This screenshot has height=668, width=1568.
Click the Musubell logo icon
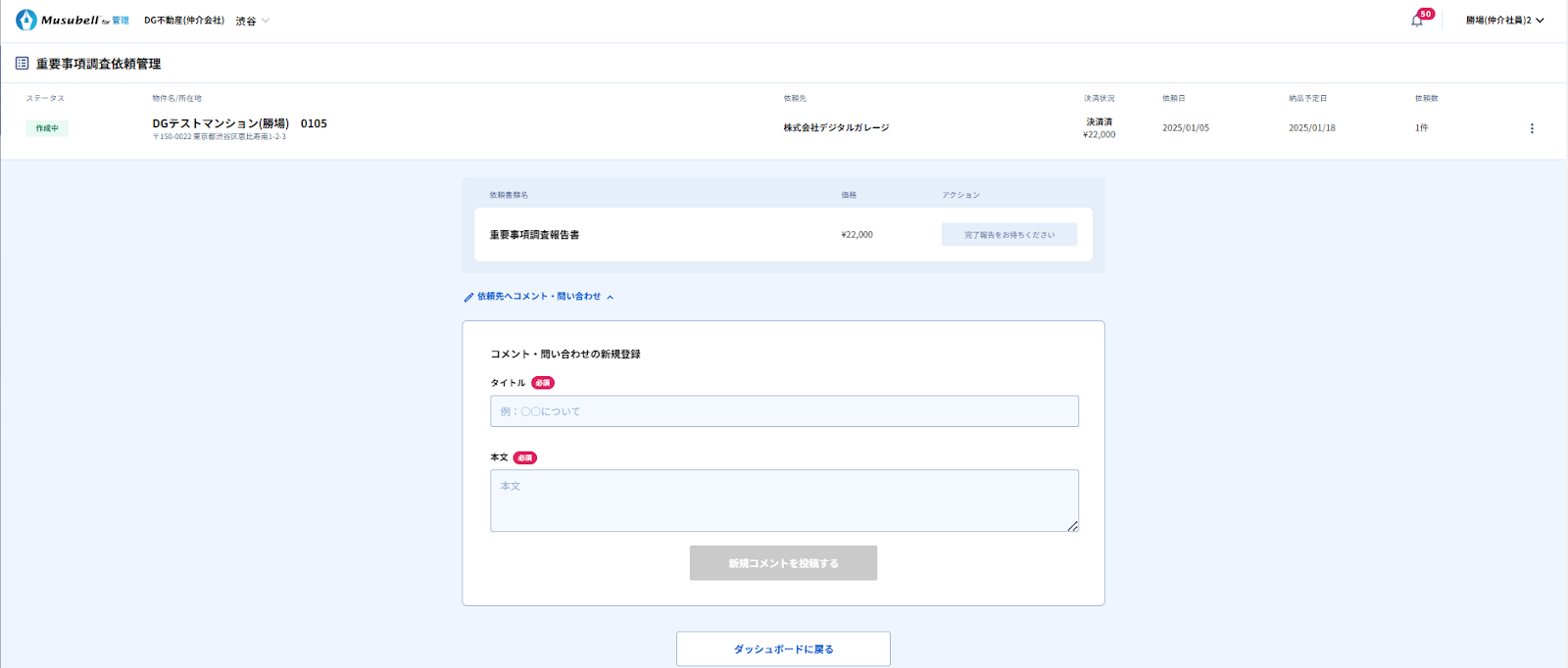[x=26, y=21]
